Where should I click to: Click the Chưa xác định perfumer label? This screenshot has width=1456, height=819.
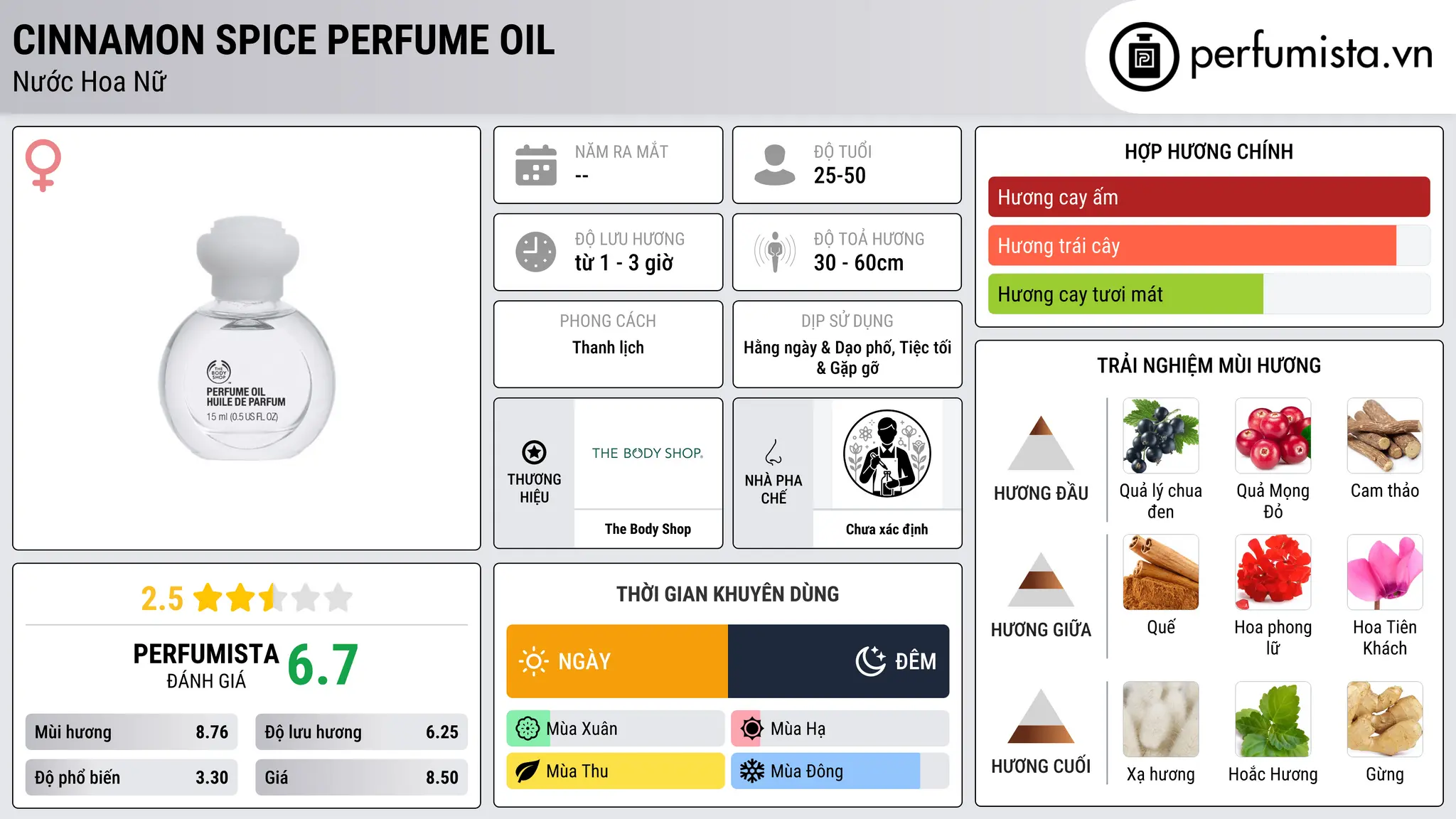[x=887, y=529]
